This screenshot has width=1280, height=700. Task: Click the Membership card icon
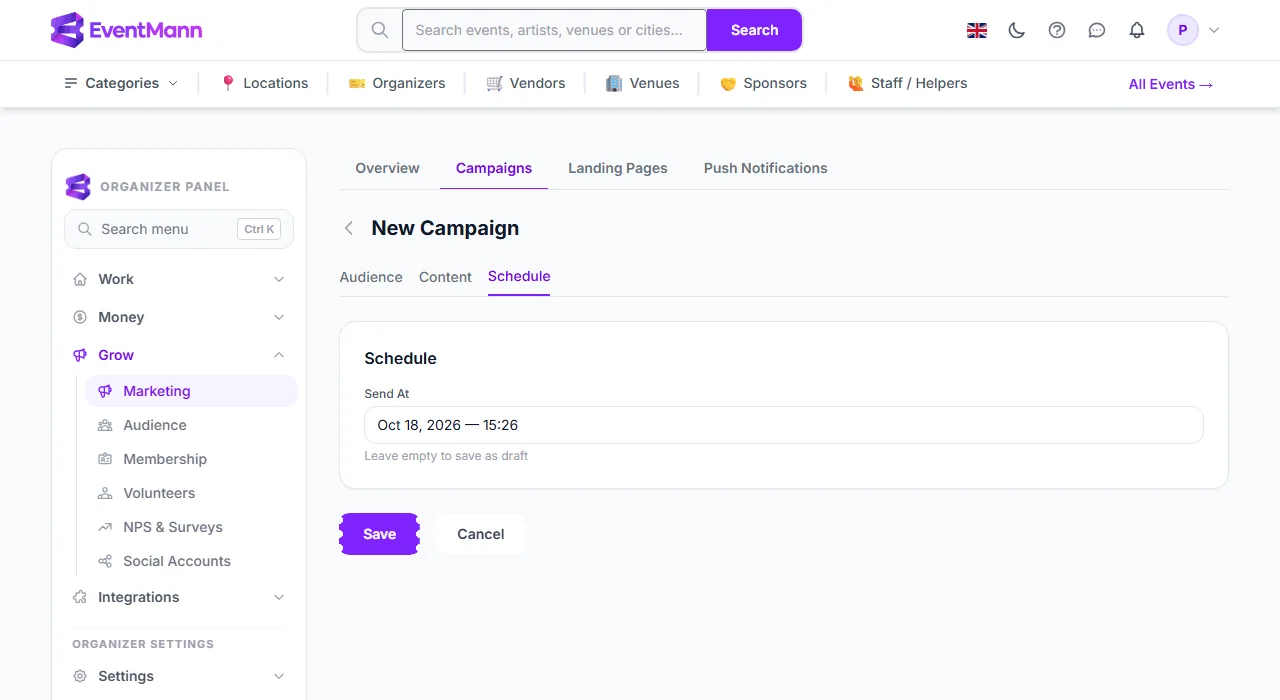pyautogui.click(x=105, y=459)
